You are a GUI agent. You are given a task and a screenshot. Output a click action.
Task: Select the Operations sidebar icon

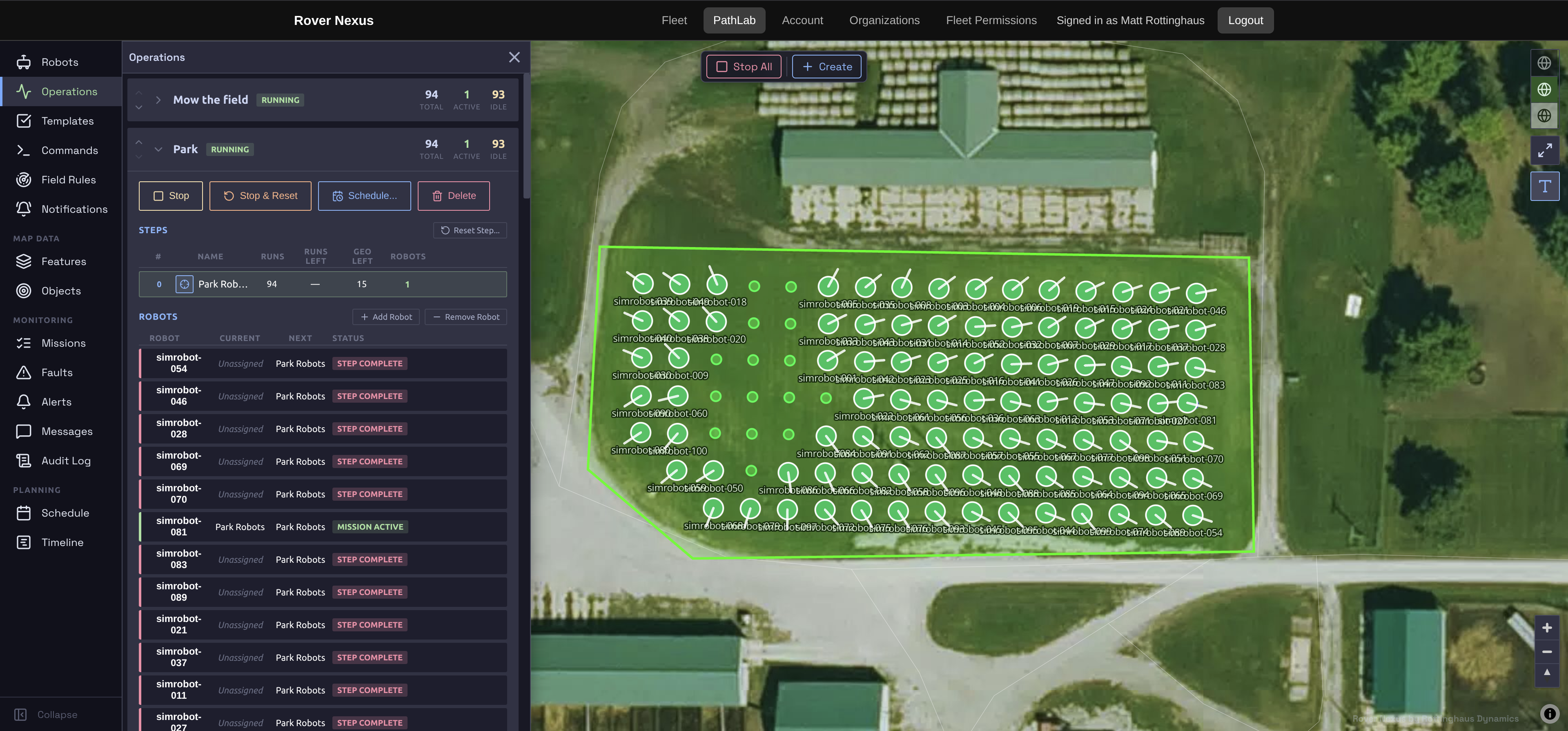click(24, 91)
